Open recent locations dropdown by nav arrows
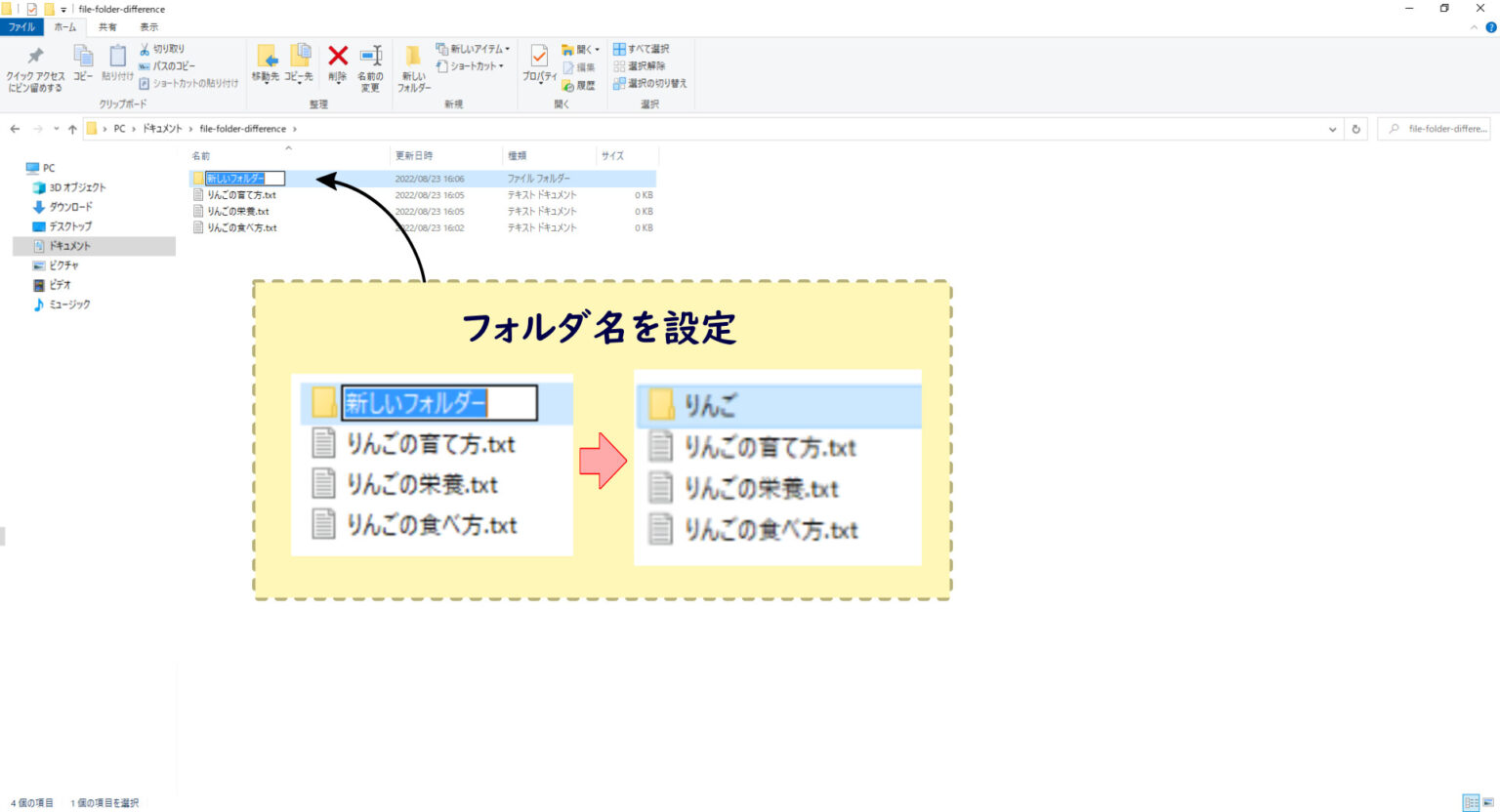This screenshot has height=812, width=1500. click(57, 129)
